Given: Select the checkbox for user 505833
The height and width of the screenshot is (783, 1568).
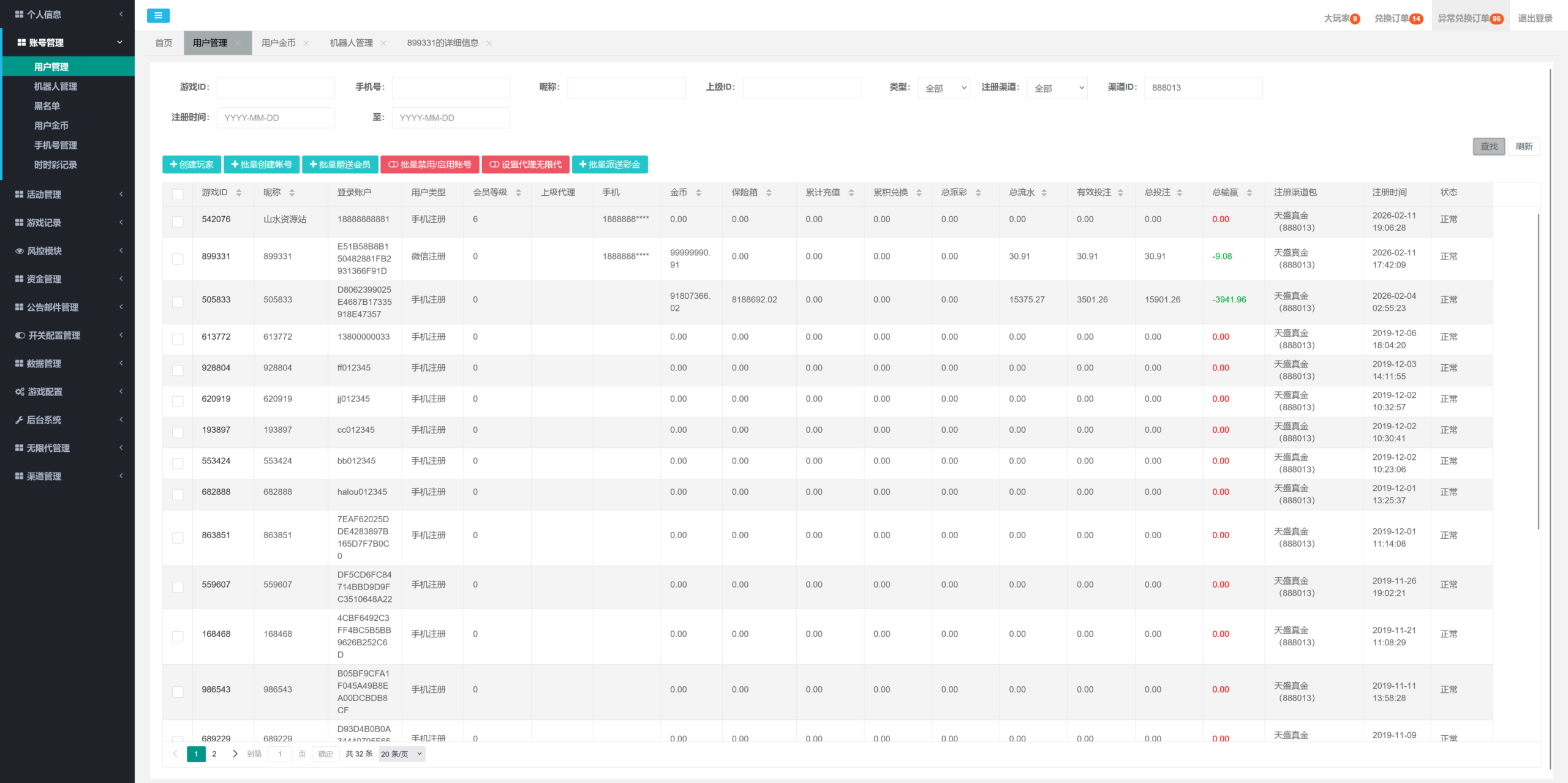Looking at the screenshot, I should pos(178,302).
